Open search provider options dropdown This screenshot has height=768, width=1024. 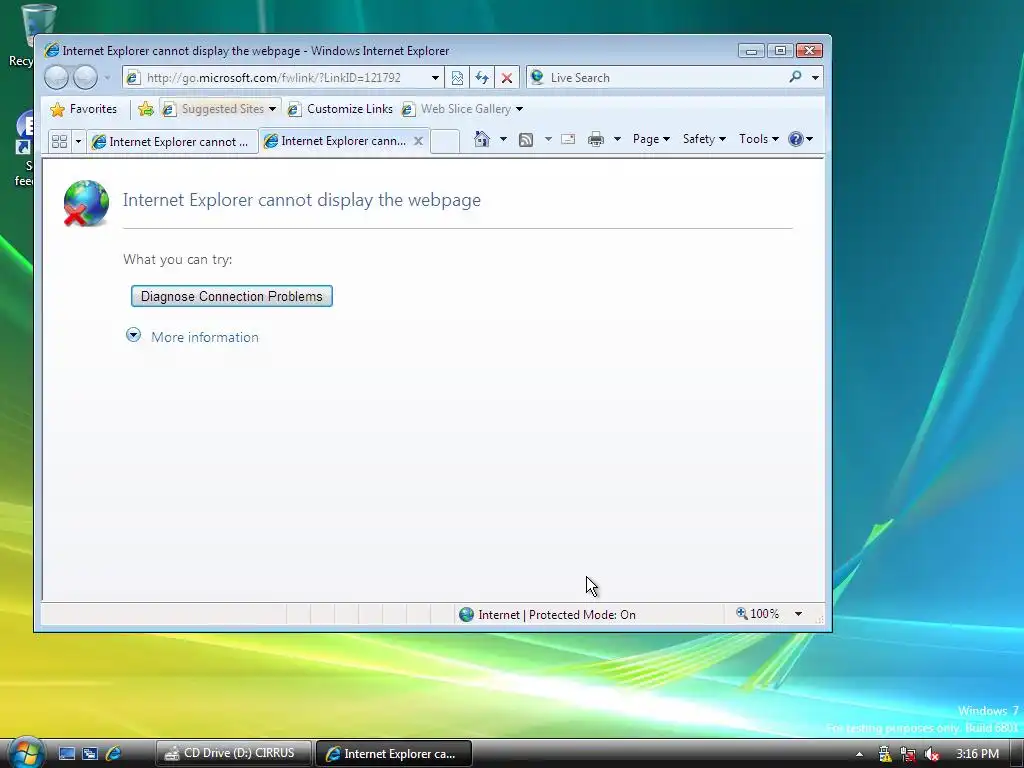pyautogui.click(x=815, y=78)
